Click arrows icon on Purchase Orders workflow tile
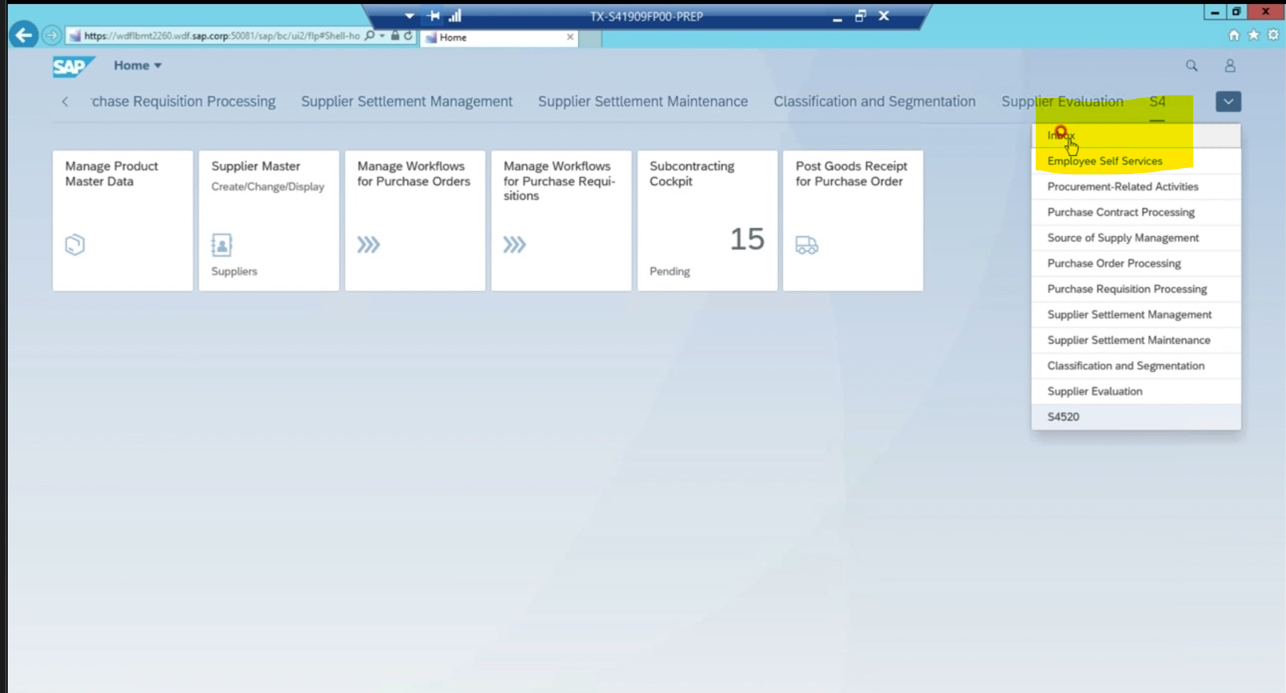 coord(368,244)
